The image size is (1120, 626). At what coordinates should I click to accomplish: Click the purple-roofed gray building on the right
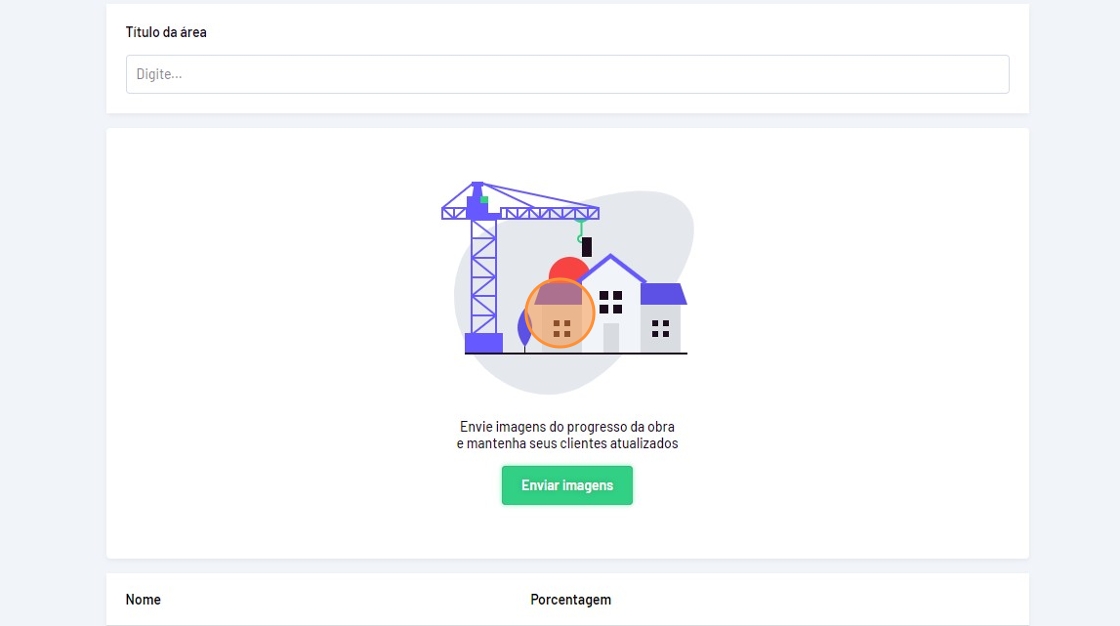[662, 317]
